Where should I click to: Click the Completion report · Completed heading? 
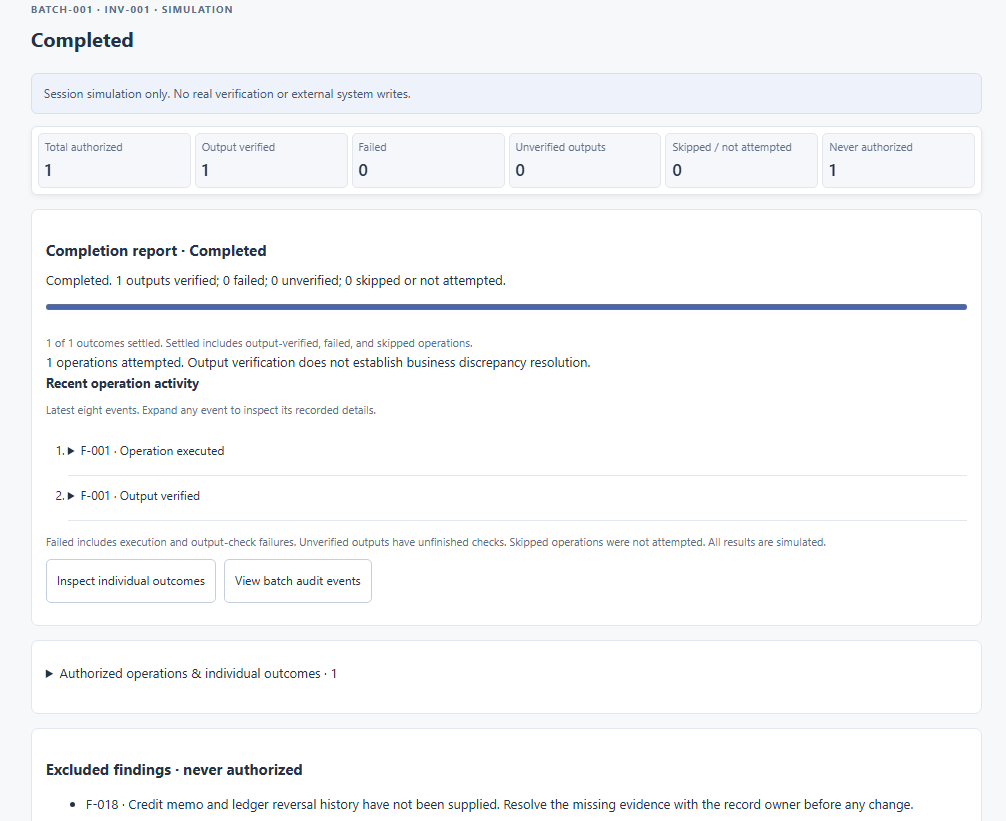click(156, 251)
